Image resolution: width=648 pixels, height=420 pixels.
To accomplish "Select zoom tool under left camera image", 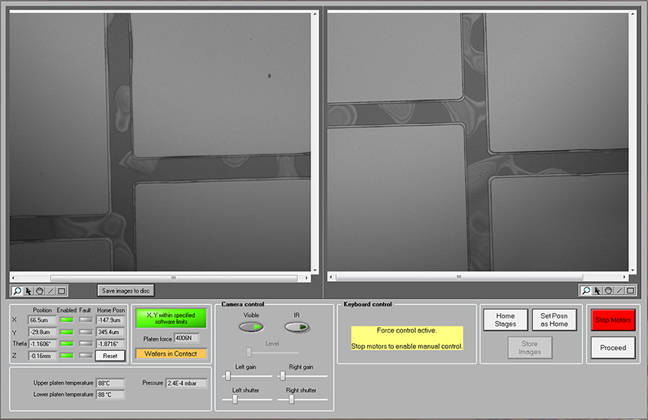I will pyautogui.click(x=17, y=291).
